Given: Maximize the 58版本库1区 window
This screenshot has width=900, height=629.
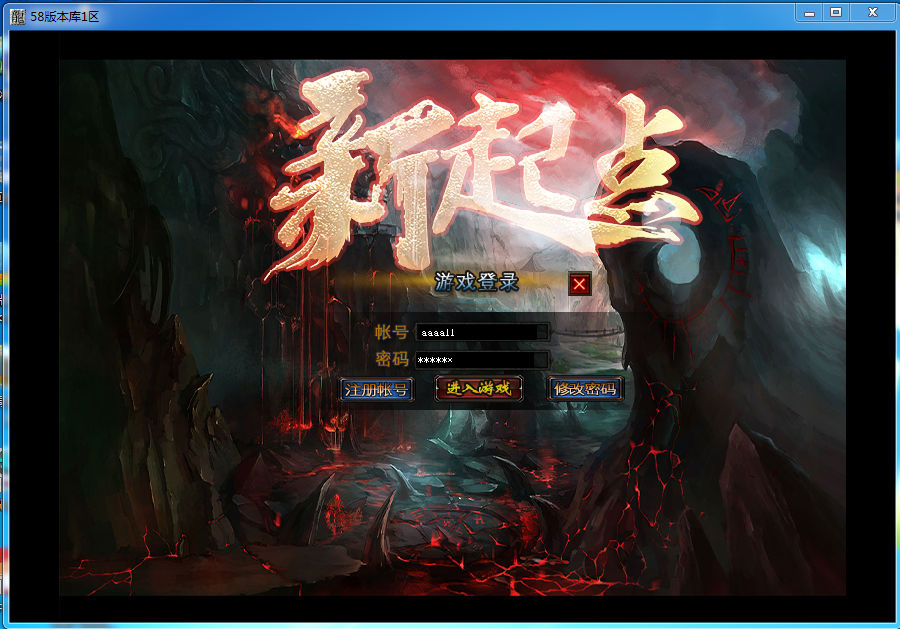Looking at the screenshot, I should click(836, 13).
